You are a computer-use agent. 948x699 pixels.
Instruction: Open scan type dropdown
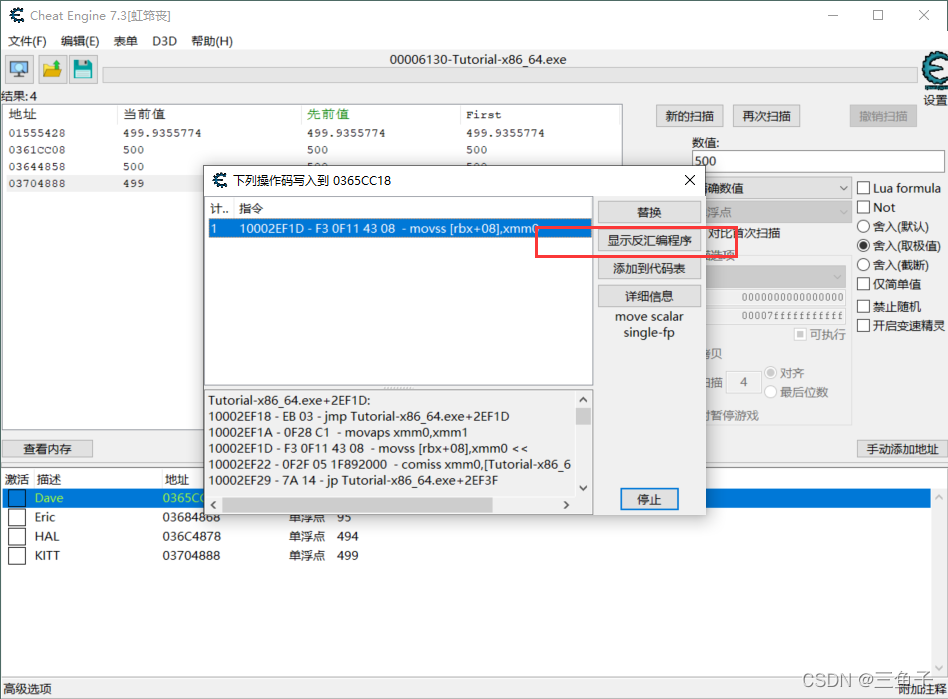(x=778, y=188)
